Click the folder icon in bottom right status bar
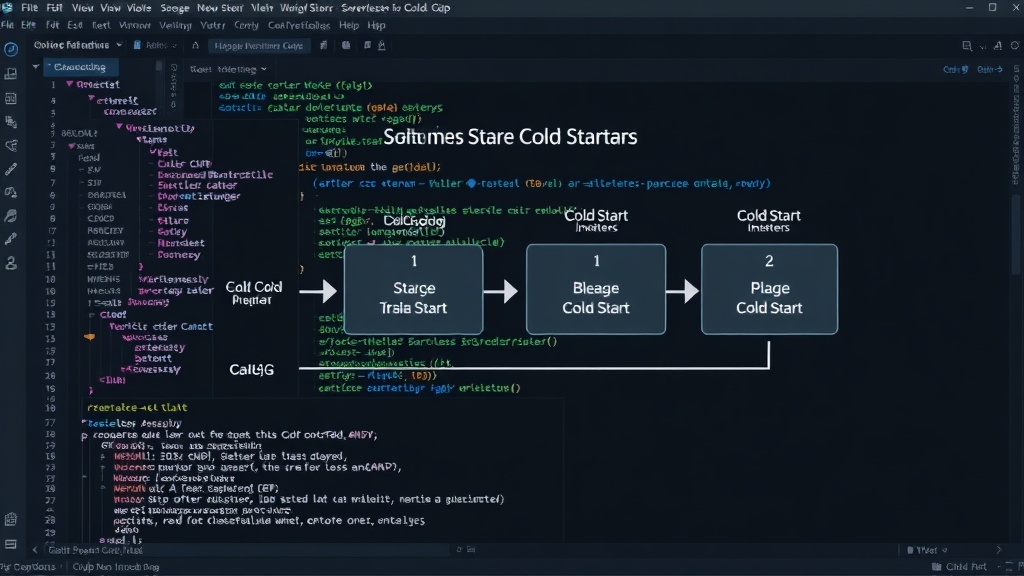1024x576 pixels. tap(937, 567)
